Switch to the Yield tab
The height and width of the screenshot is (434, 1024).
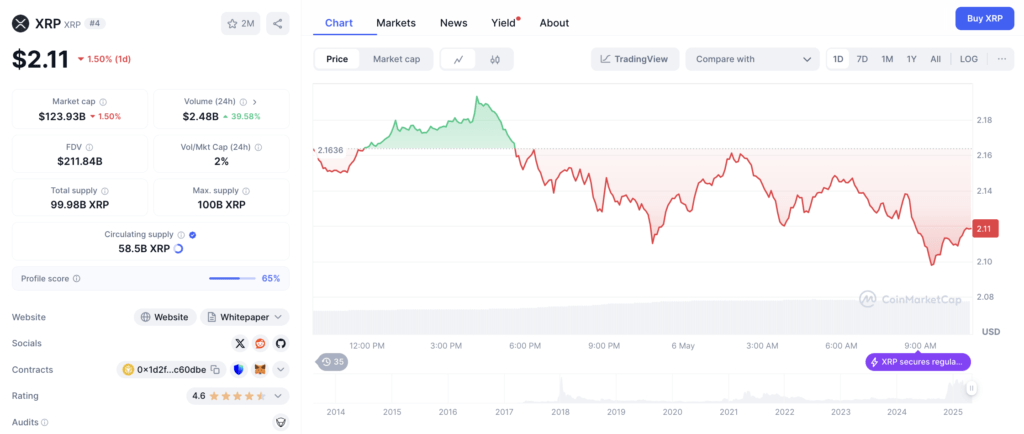coord(504,23)
